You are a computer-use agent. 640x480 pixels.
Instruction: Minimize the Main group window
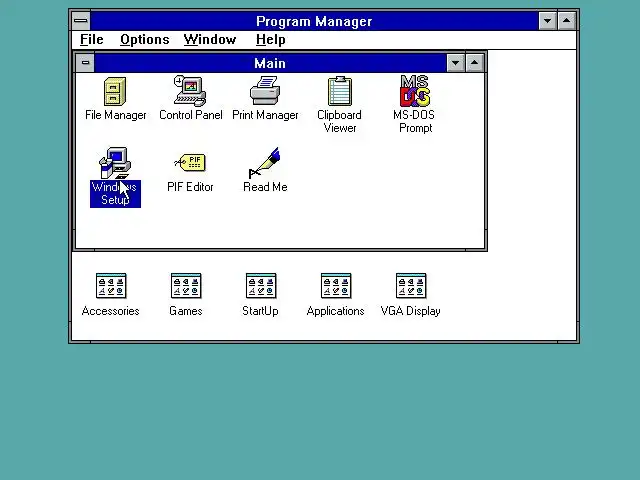456,63
